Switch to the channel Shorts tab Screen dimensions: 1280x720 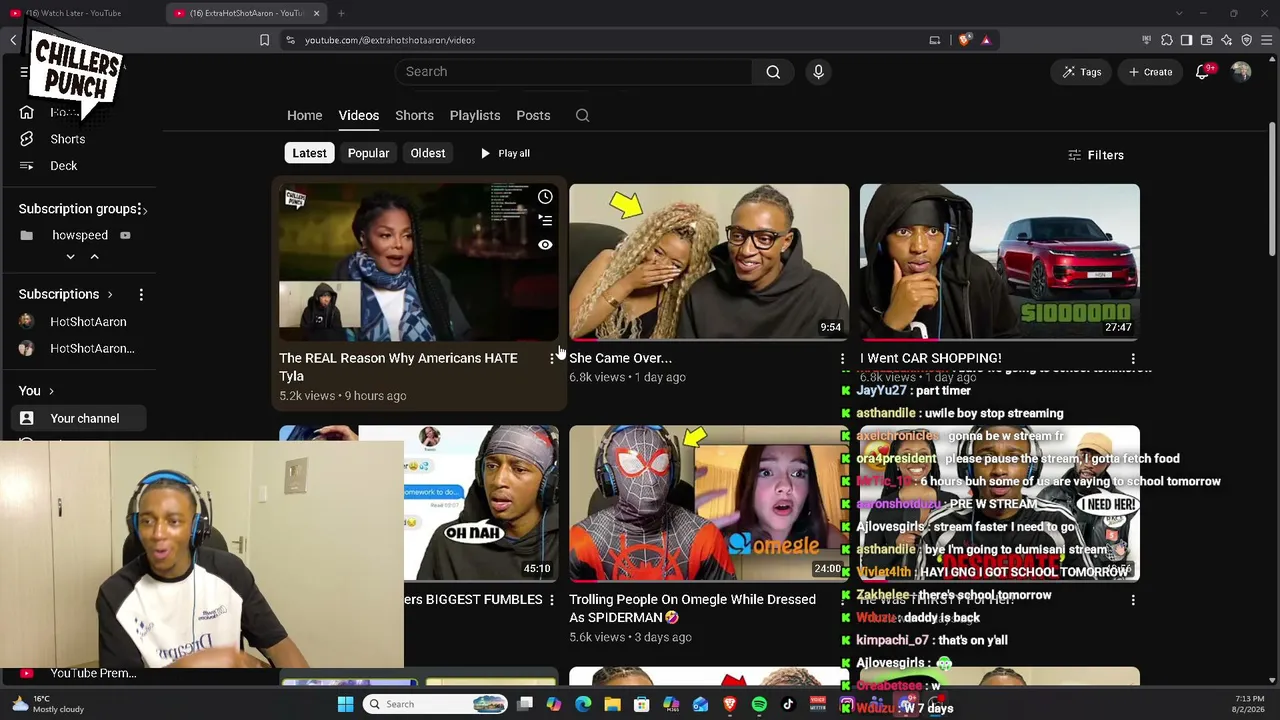tap(414, 116)
